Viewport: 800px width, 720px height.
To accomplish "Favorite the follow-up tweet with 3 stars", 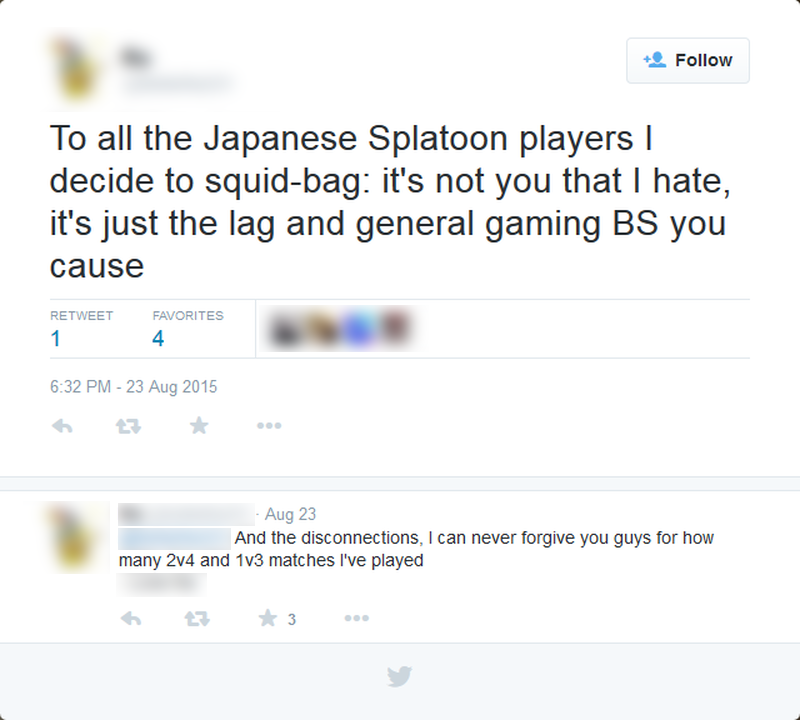I will 267,618.
